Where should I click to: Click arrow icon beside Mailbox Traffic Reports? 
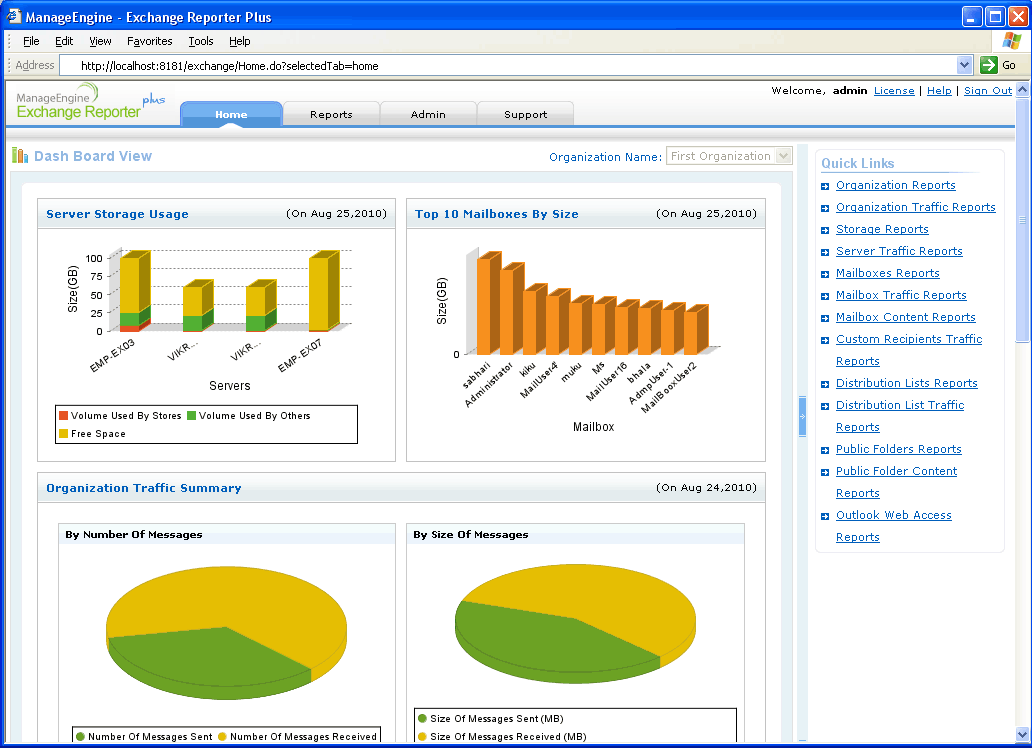pyautogui.click(x=825, y=296)
